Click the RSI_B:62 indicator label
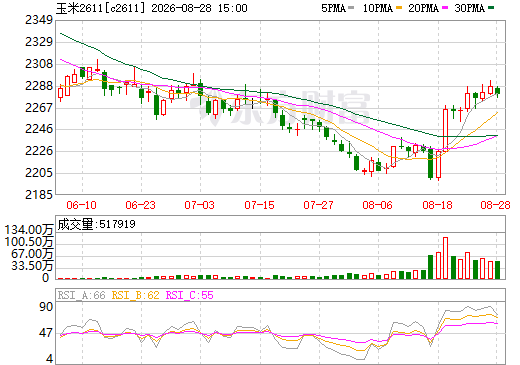Screen dimensions: 520x365 pos(135,295)
